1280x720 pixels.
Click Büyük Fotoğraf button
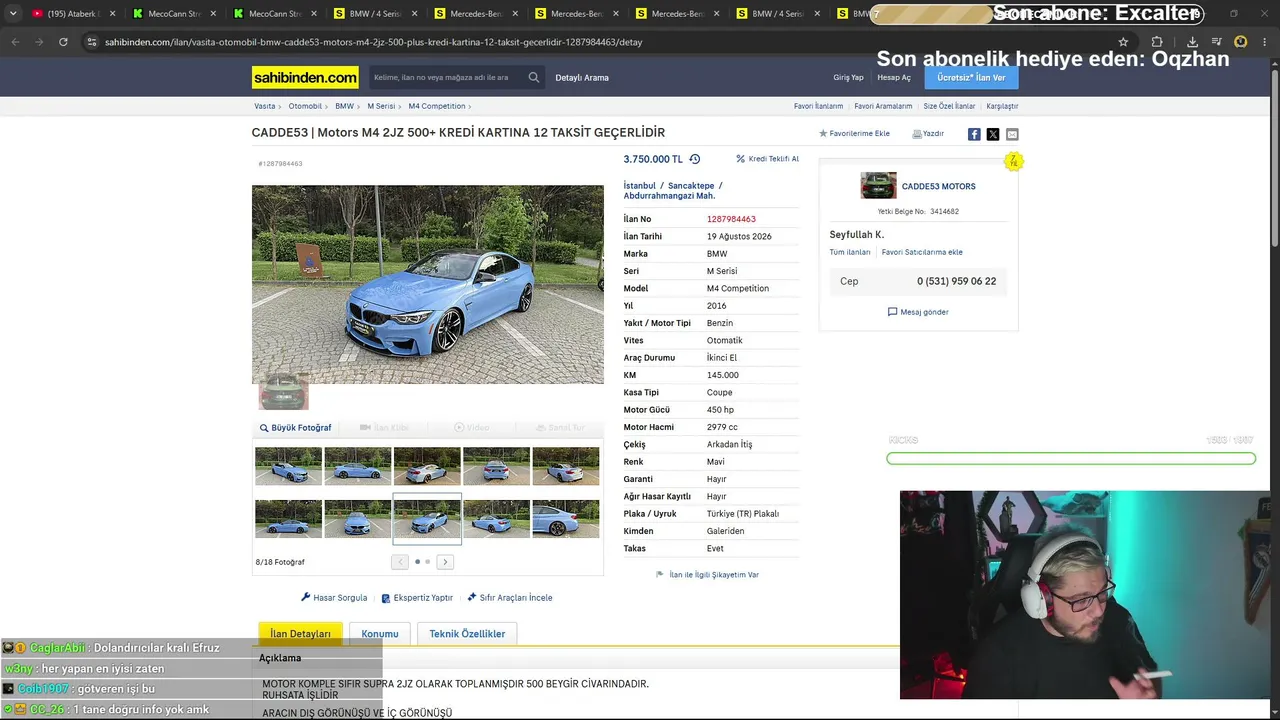(x=296, y=428)
